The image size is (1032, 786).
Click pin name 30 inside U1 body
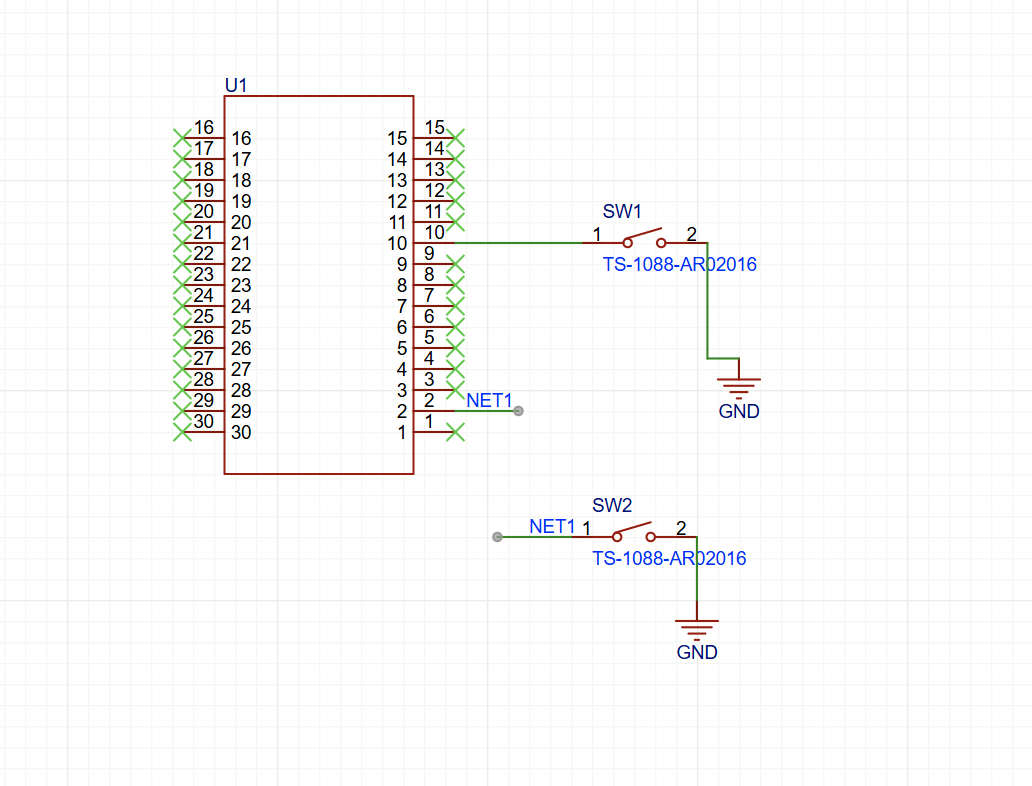pyautogui.click(x=241, y=432)
